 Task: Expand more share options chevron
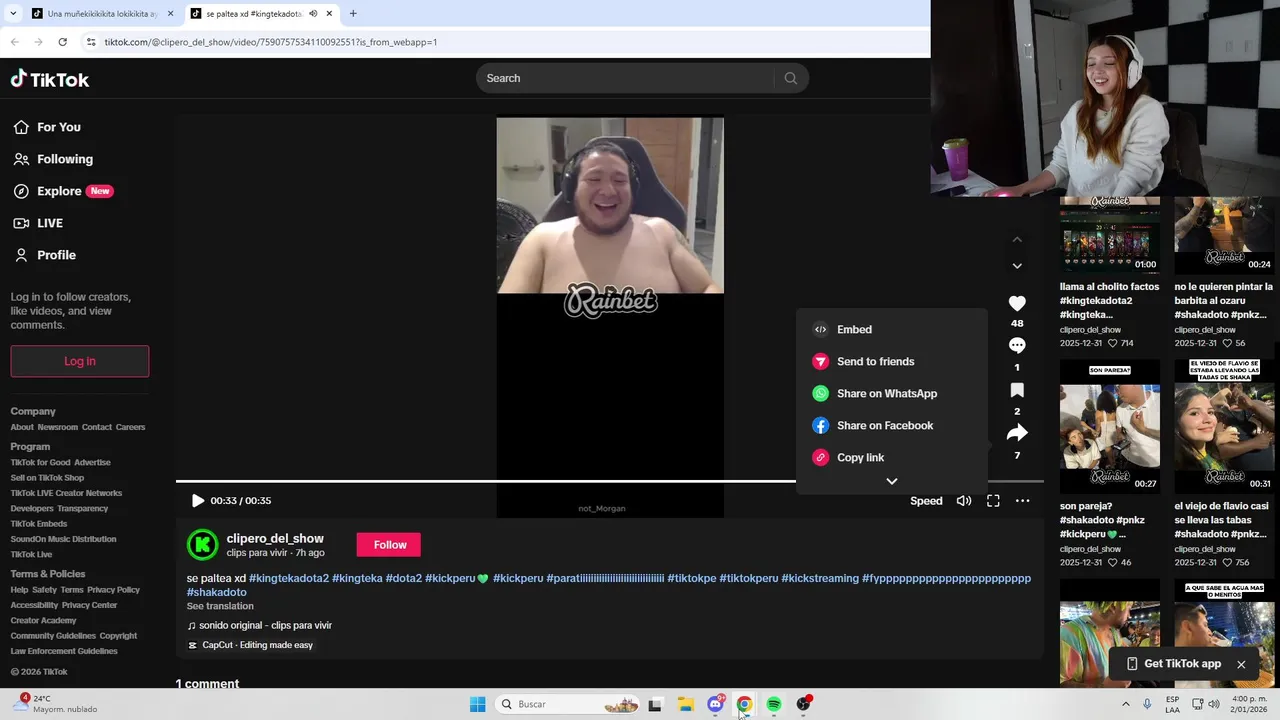pos(892,481)
